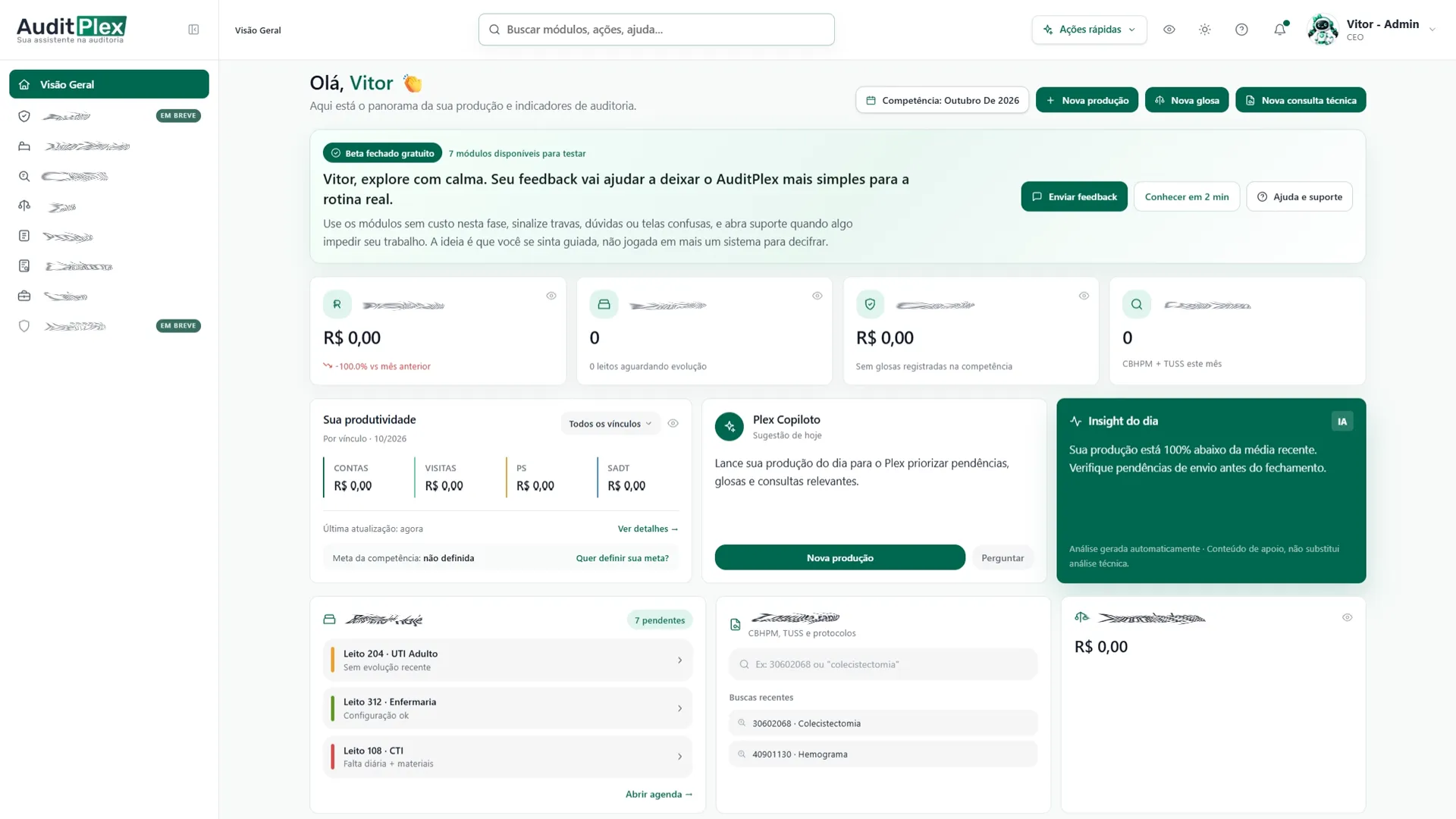This screenshot has width=1456, height=819.
Task: Open Todos os vínculos dropdown
Action: point(610,423)
